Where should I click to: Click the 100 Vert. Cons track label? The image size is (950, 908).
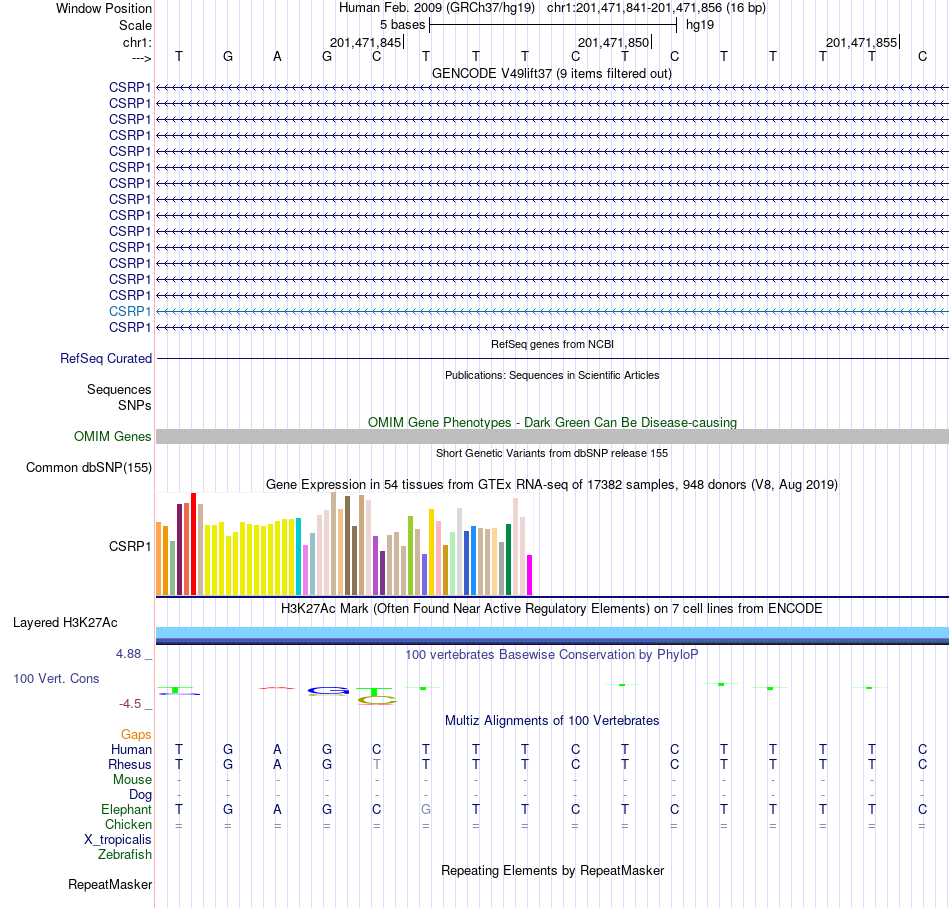(56, 678)
